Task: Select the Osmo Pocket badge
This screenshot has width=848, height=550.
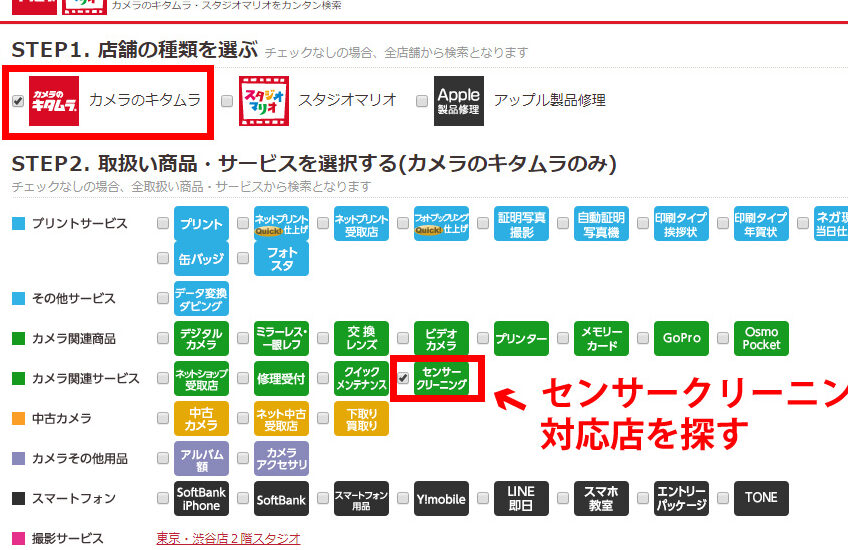Action: [761, 338]
